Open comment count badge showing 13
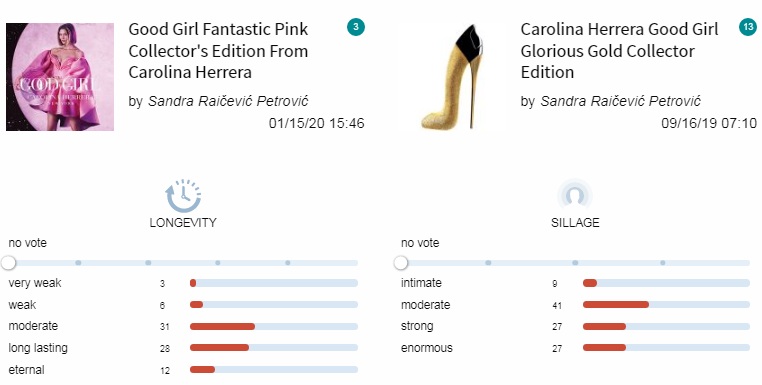762x385 pixels. point(748,27)
